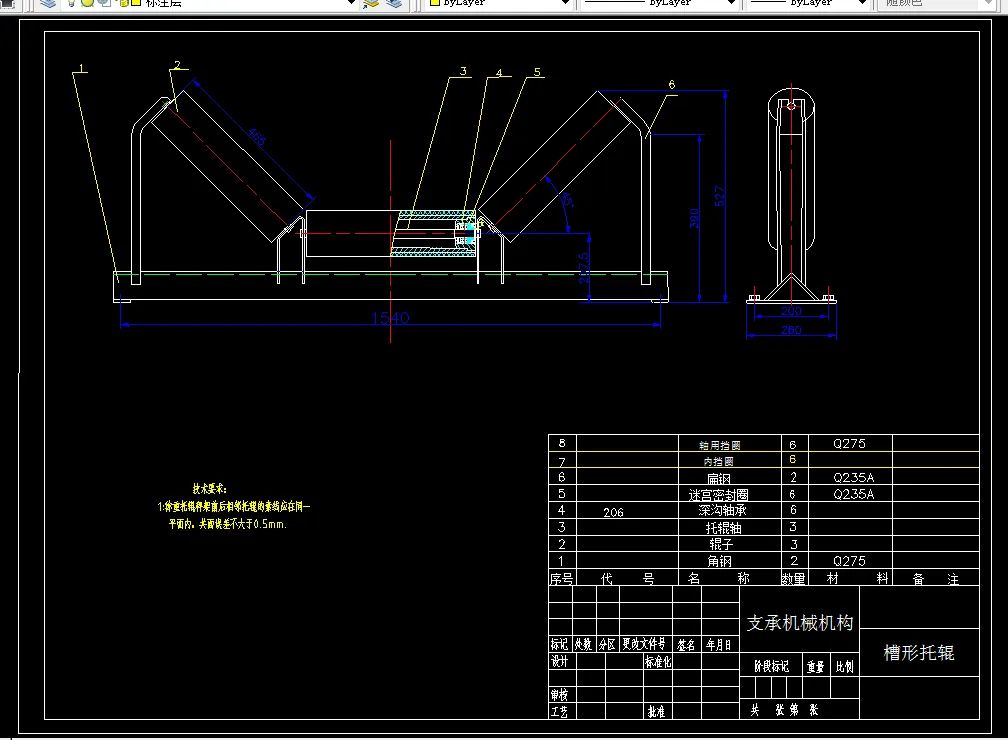Click part balloon number 4
Viewport: 1008px width, 740px height.
pos(499,73)
